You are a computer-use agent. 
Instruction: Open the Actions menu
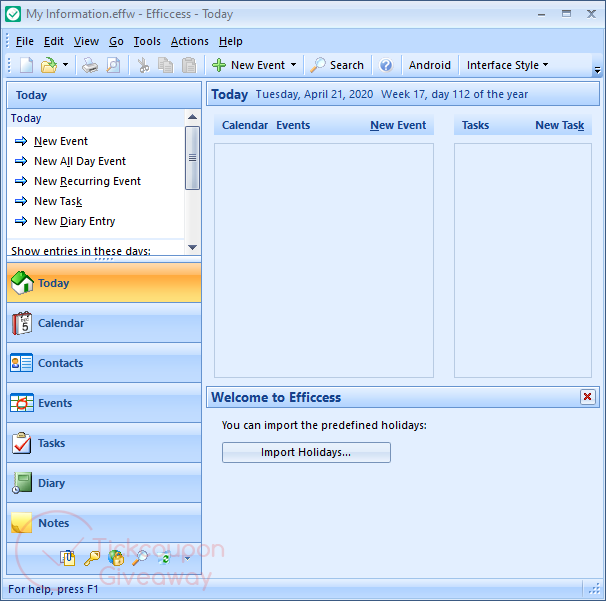tap(189, 41)
